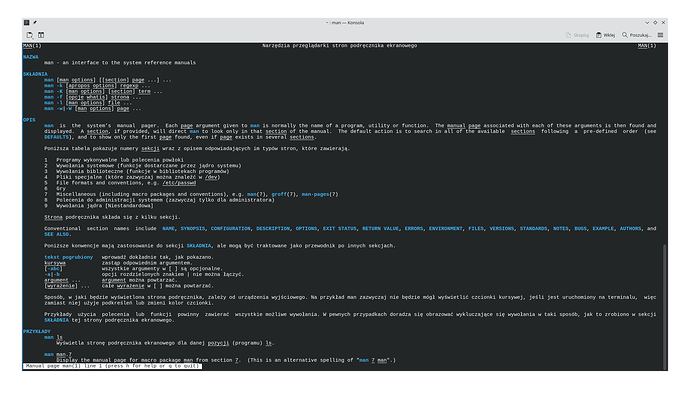
Task: Click the '-a|-b' convention entry
Action: (52, 275)
